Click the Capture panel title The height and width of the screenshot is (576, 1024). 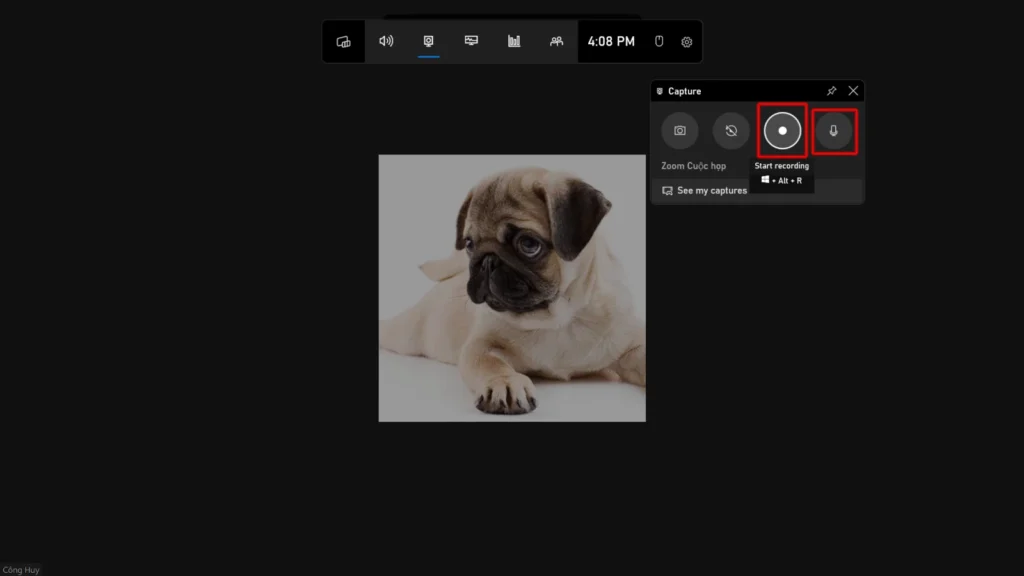[x=684, y=91]
